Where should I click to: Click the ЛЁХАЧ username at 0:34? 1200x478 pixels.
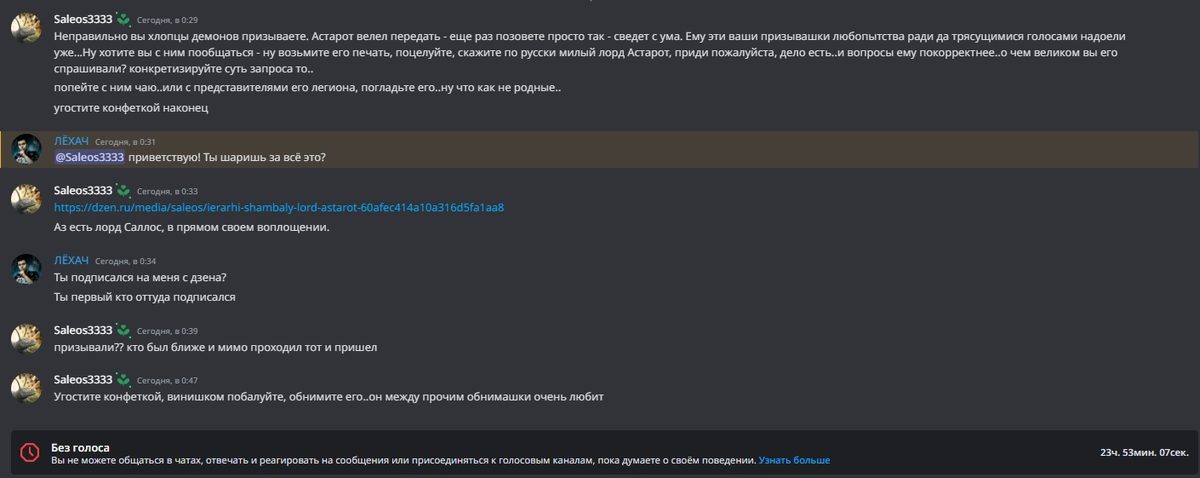tap(71, 261)
